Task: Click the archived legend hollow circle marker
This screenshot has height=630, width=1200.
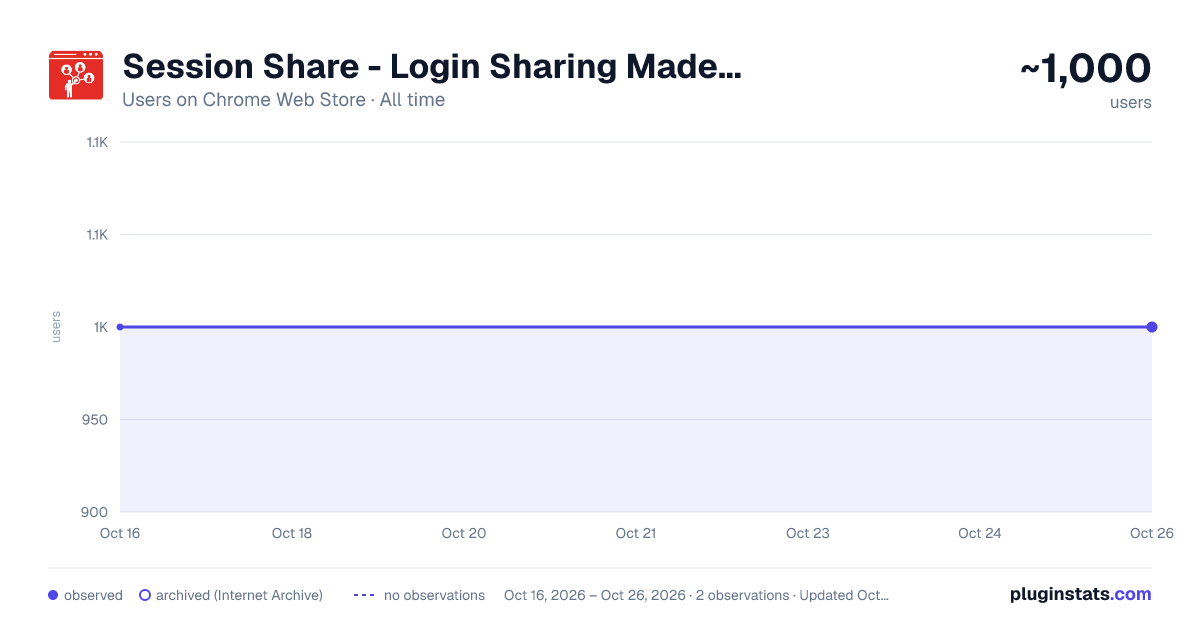Action: [145, 595]
